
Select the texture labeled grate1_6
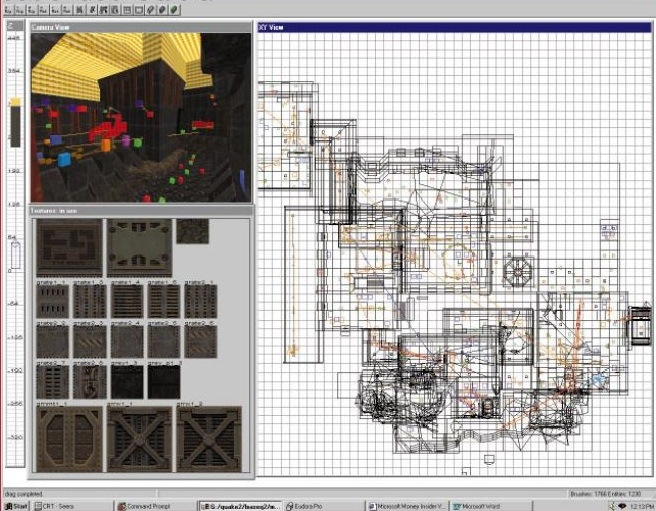tap(164, 301)
